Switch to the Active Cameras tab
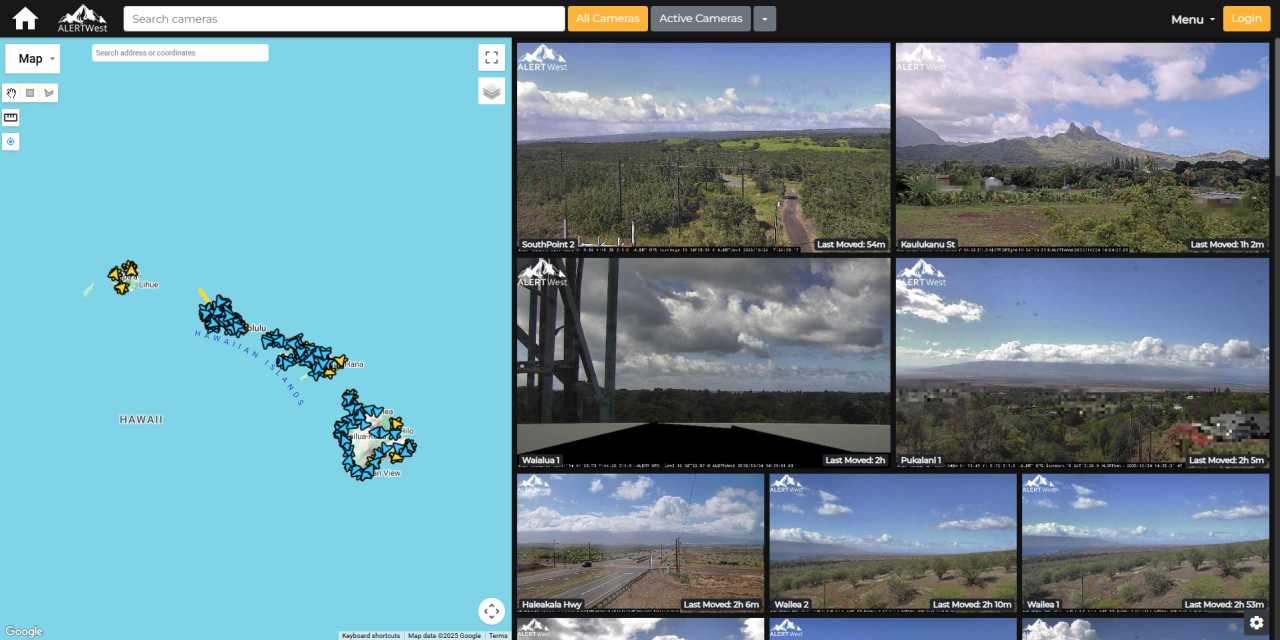The image size is (1280, 640). [x=700, y=18]
